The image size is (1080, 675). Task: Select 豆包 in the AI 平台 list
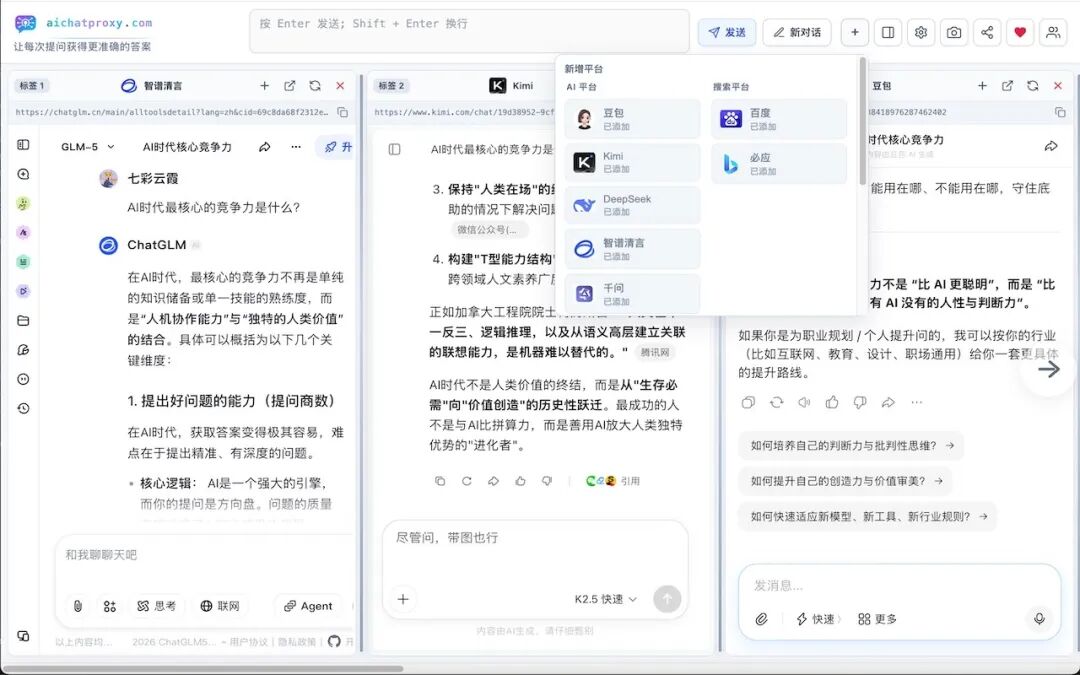632,119
